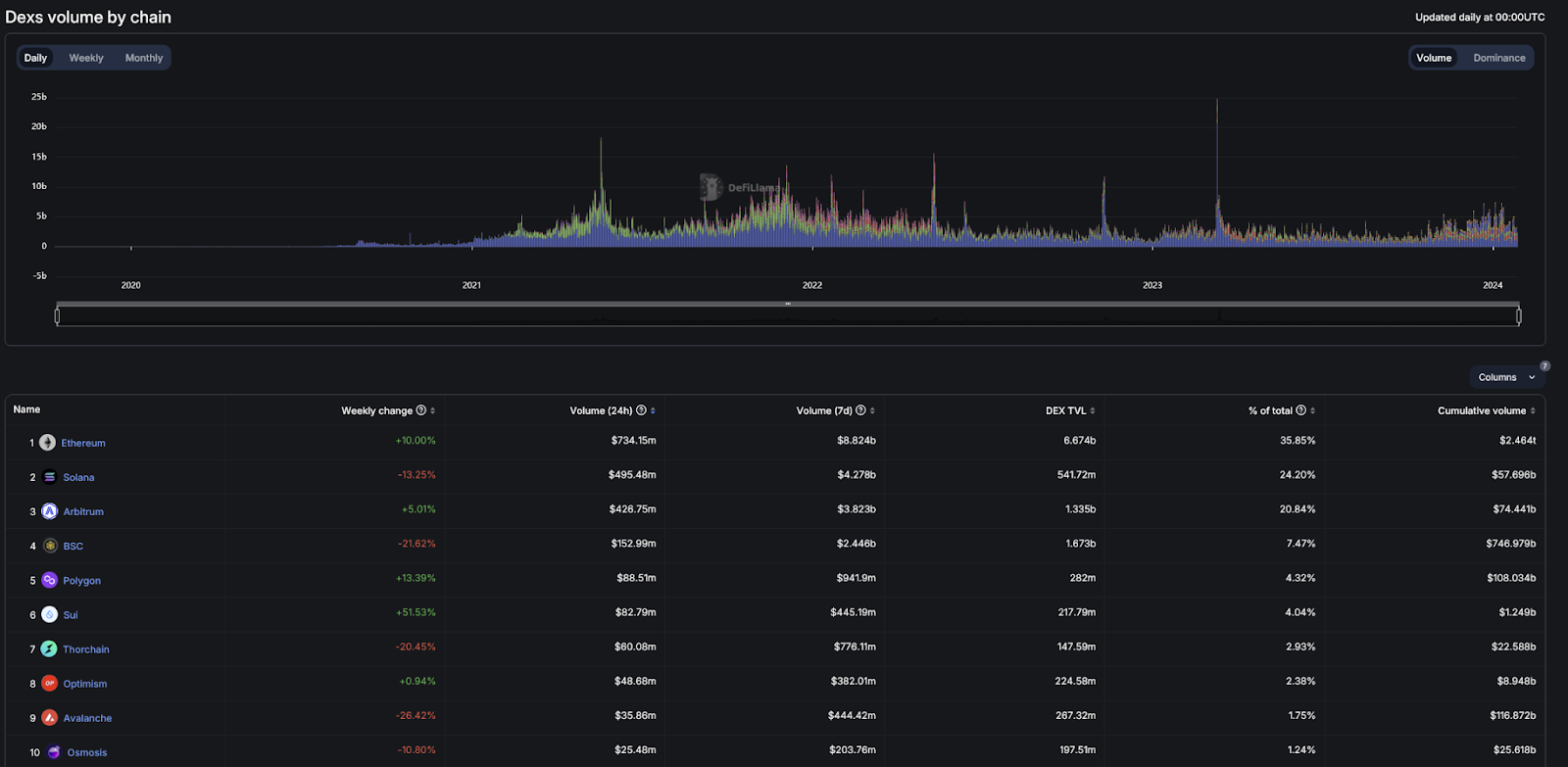Click the right handle of chart range slider
Screen dimensions: 1568x767
[x=1519, y=315]
